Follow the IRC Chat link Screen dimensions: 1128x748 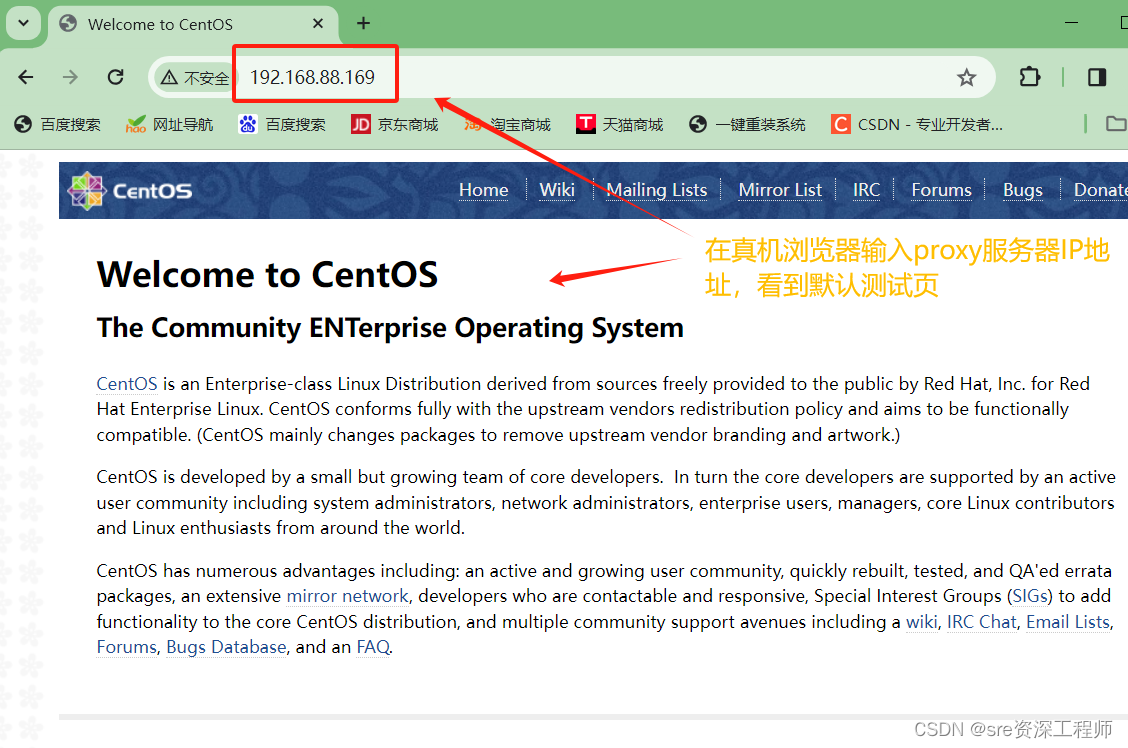(981, 622)
